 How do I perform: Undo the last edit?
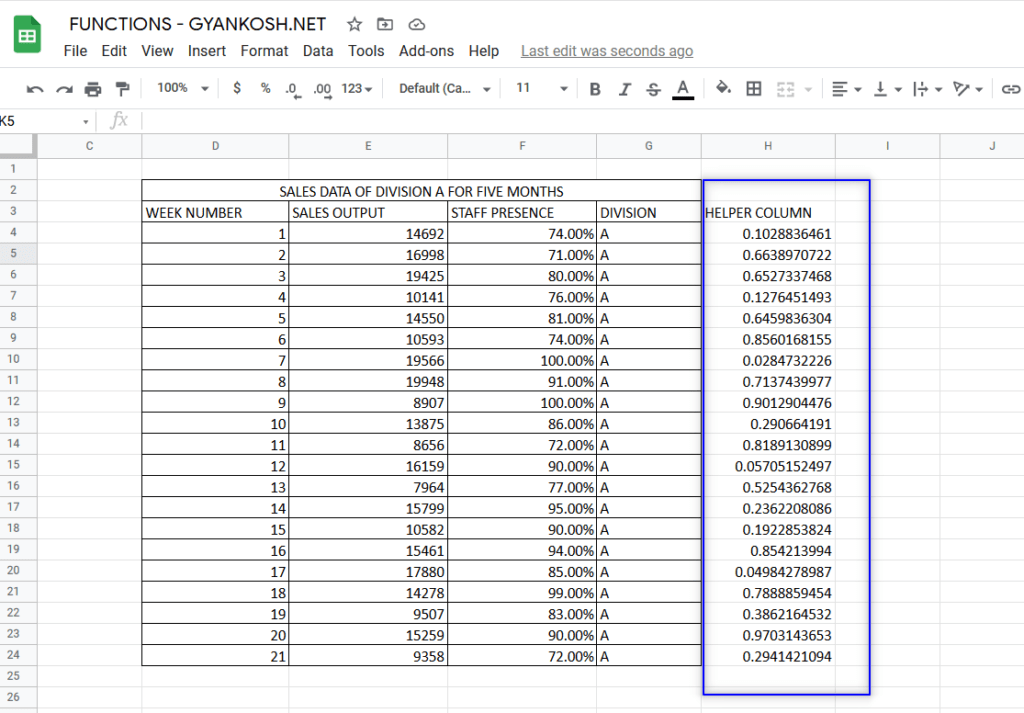coord(35,88)
